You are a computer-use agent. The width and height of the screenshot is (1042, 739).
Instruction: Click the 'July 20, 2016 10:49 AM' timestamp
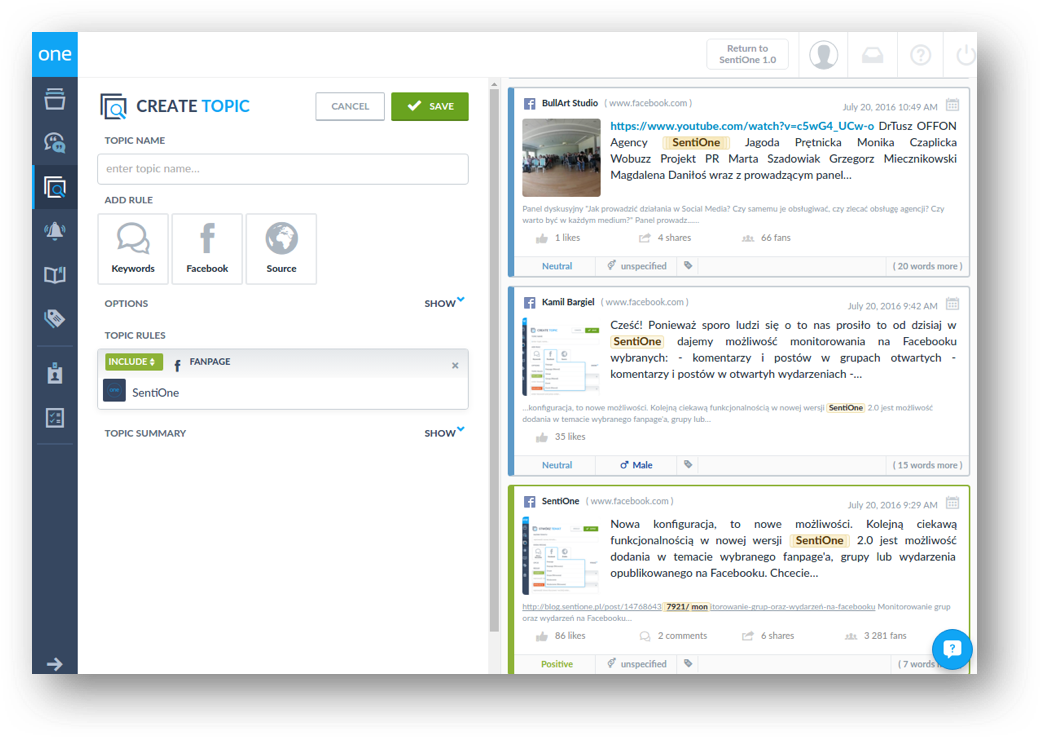pos(890,107)
